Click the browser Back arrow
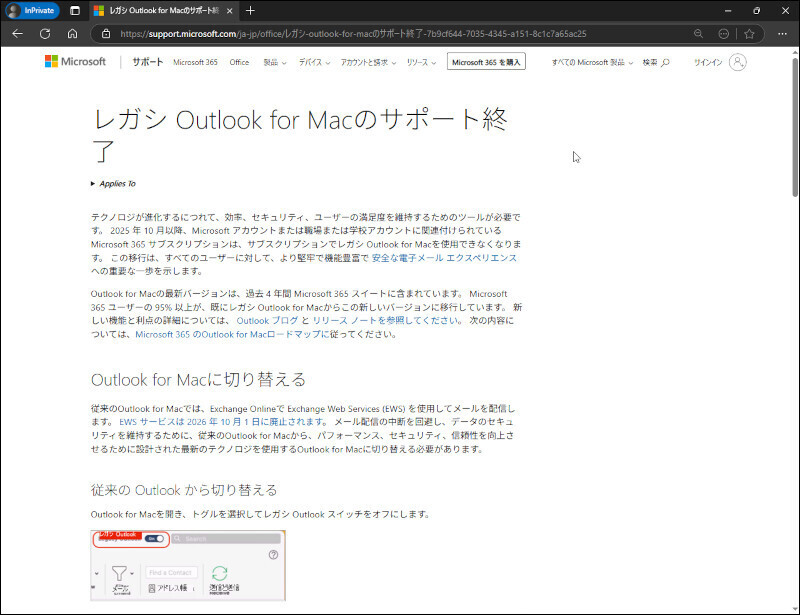Viewport: 800px width, 615px height. pos(17,34)
